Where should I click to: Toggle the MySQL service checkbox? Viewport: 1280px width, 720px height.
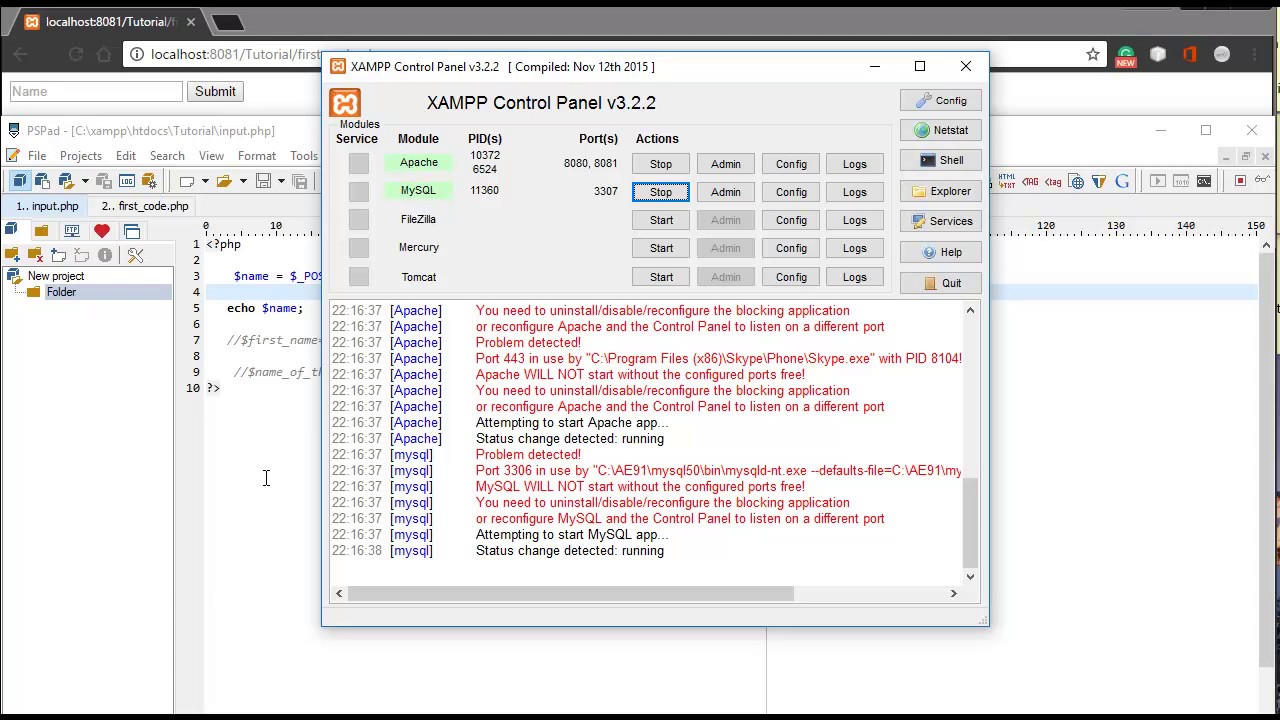(359, 191)
